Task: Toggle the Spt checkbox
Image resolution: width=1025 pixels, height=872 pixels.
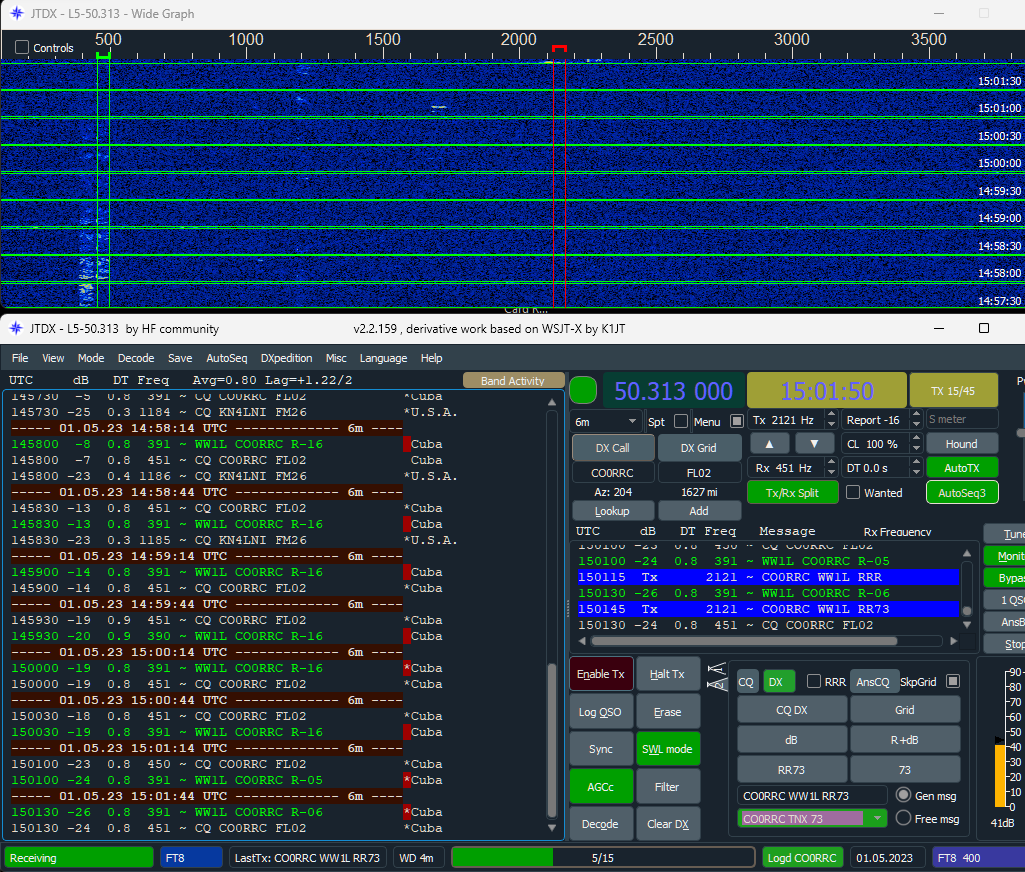Action: coord(681,421)
